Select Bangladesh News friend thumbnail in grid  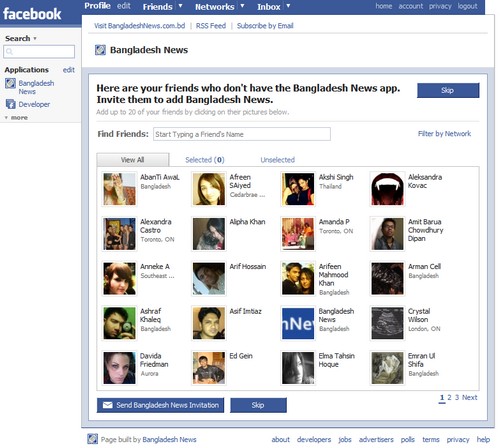[298, 323]
